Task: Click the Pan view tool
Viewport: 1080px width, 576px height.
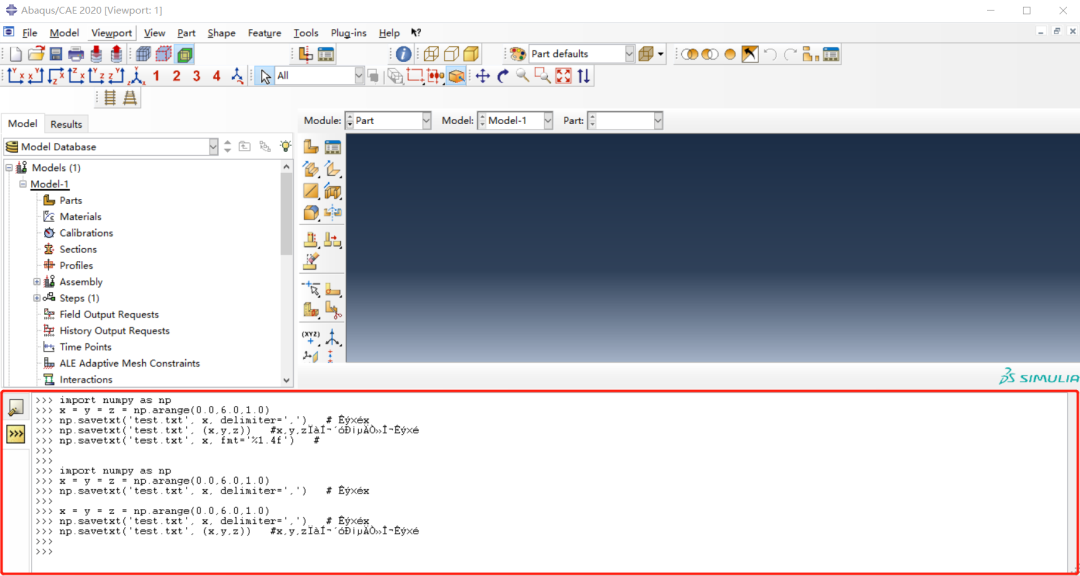Action: (x=483, y=76)
